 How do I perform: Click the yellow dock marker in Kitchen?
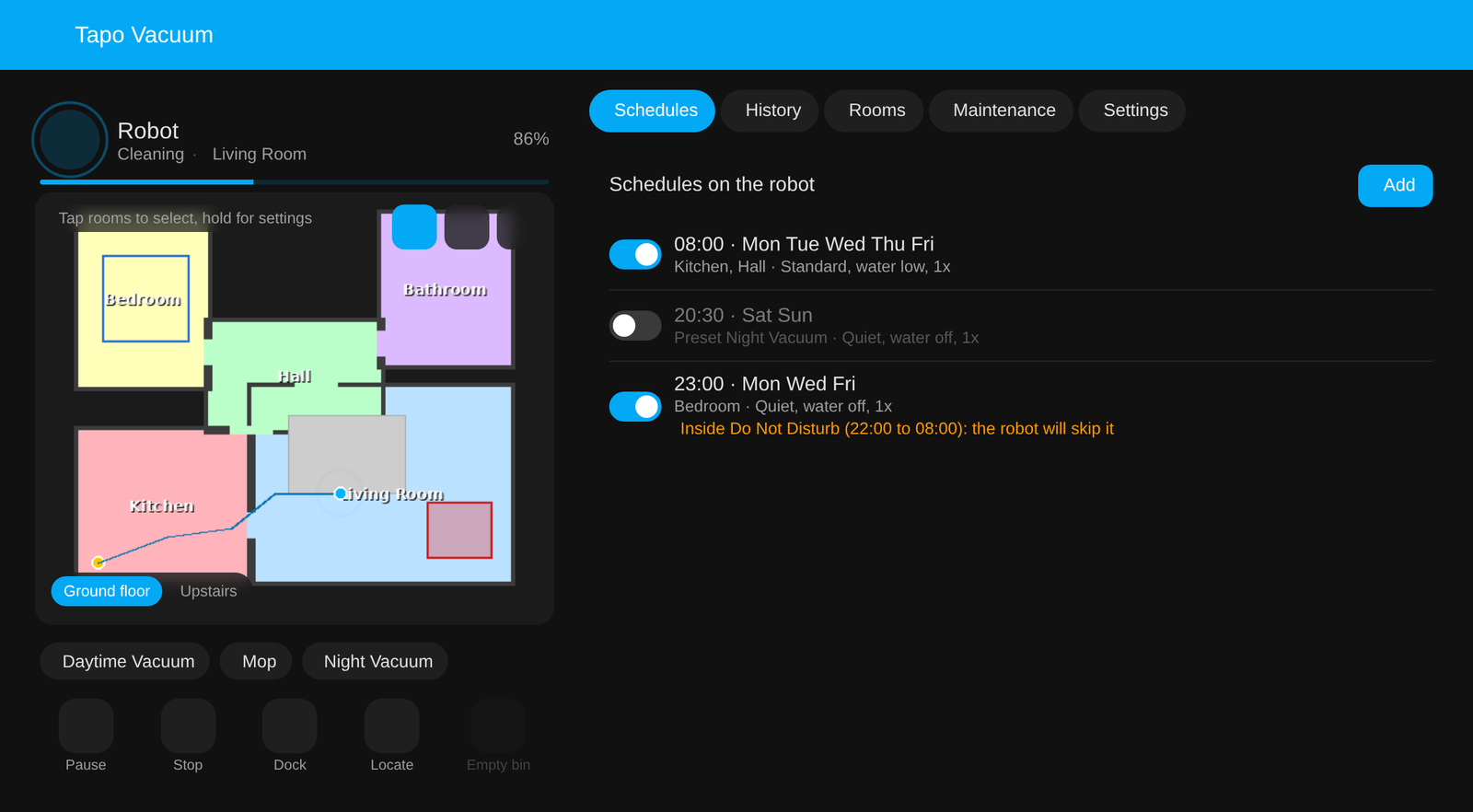tap(99, 563)
